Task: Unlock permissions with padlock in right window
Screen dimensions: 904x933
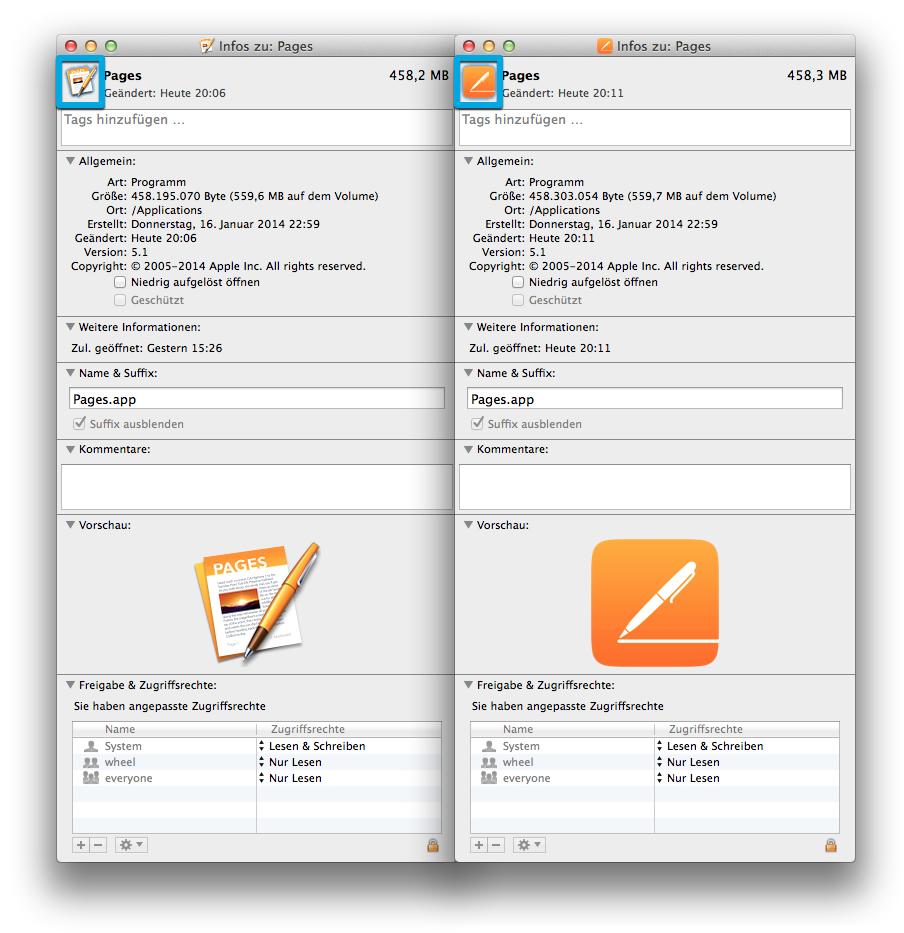Action: point(831,845)
